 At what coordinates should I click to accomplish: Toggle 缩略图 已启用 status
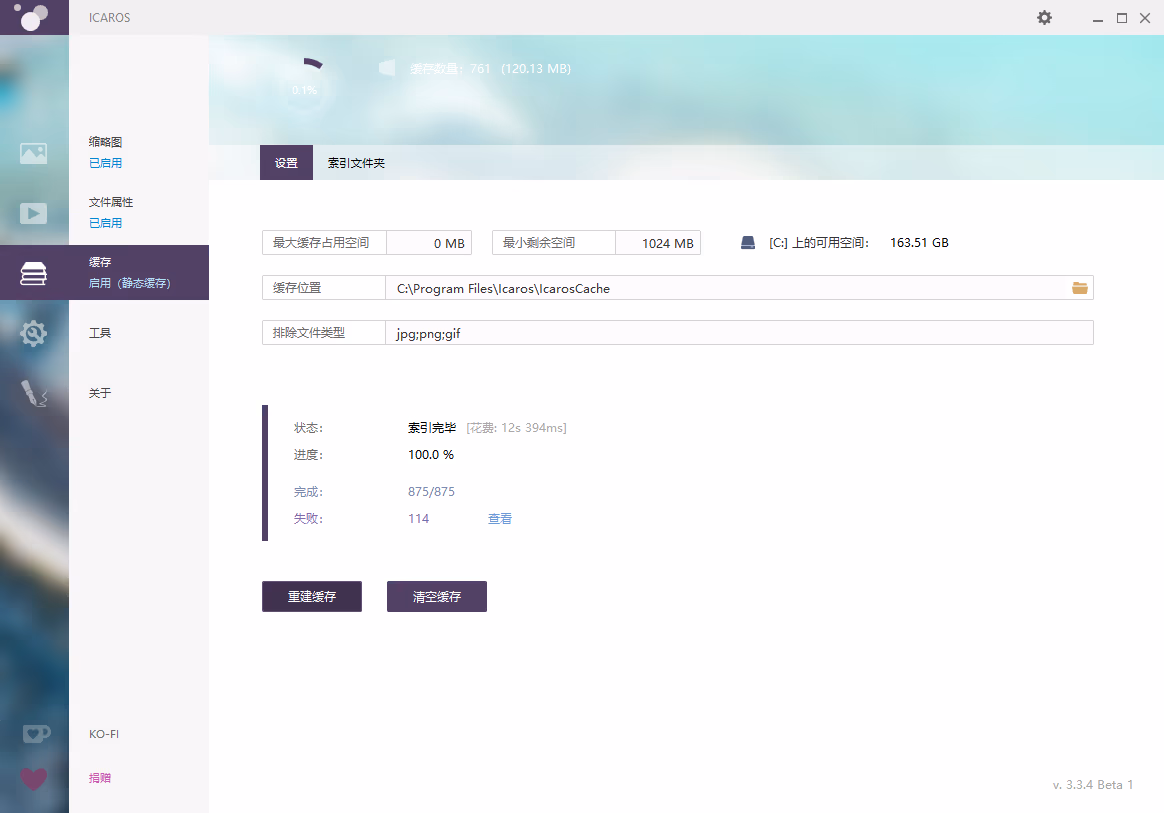coord(105,163)
